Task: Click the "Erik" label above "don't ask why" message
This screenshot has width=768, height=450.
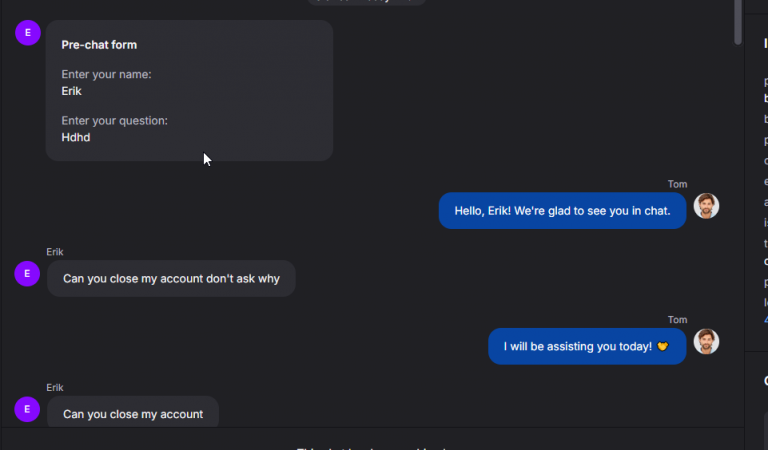Action: coord(55,252)
